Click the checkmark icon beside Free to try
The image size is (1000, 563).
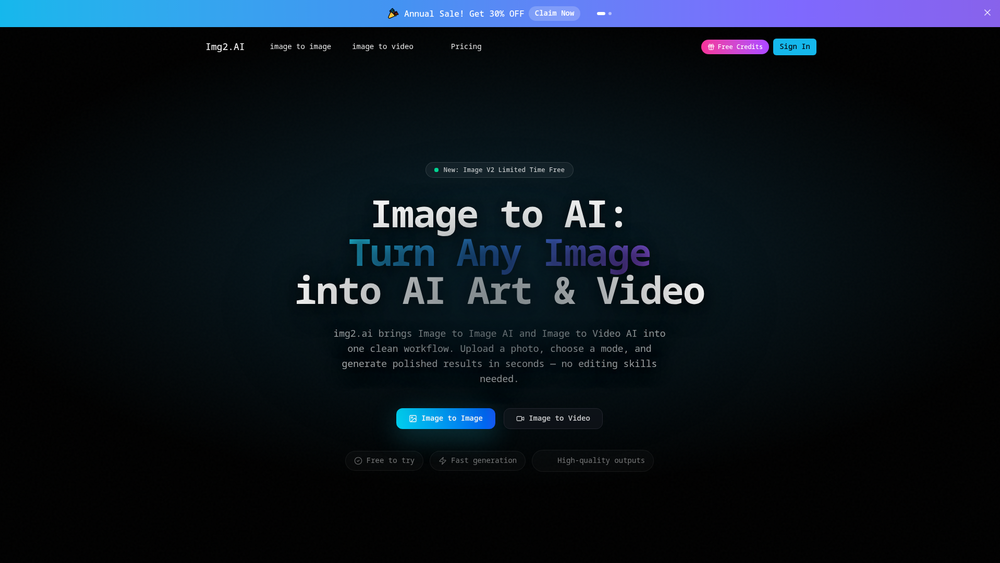[358, 461]
